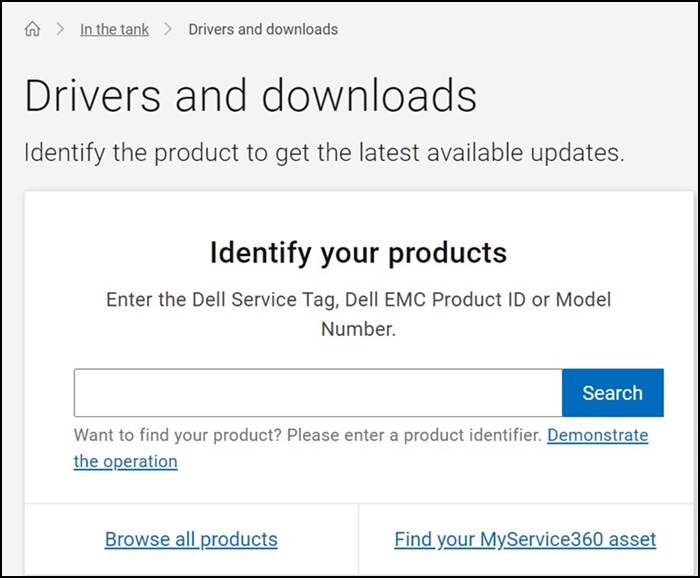Open the "In the tank" breadcrumb link

point(114,30)
